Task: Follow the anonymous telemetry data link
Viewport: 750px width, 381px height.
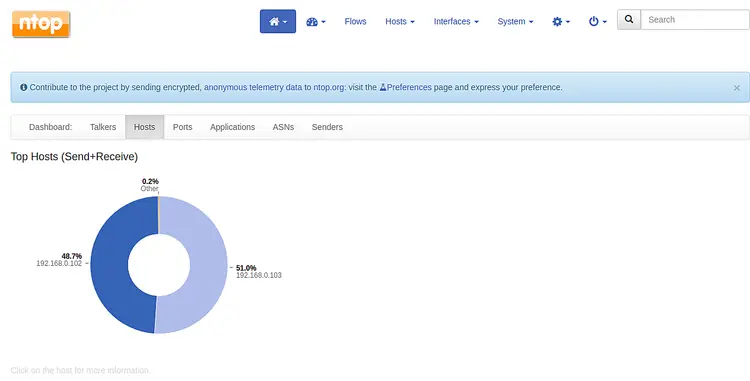Action: click(253, 87)
